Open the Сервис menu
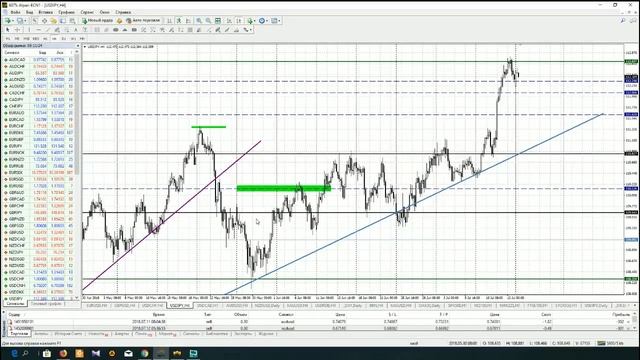Screen dimensions: 640x360 click(x=87, y=12)
